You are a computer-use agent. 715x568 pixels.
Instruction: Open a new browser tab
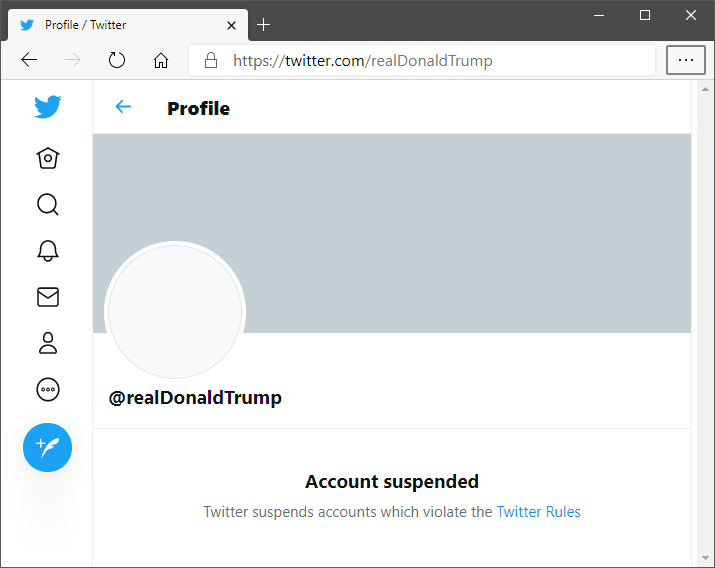coord(263,25)
